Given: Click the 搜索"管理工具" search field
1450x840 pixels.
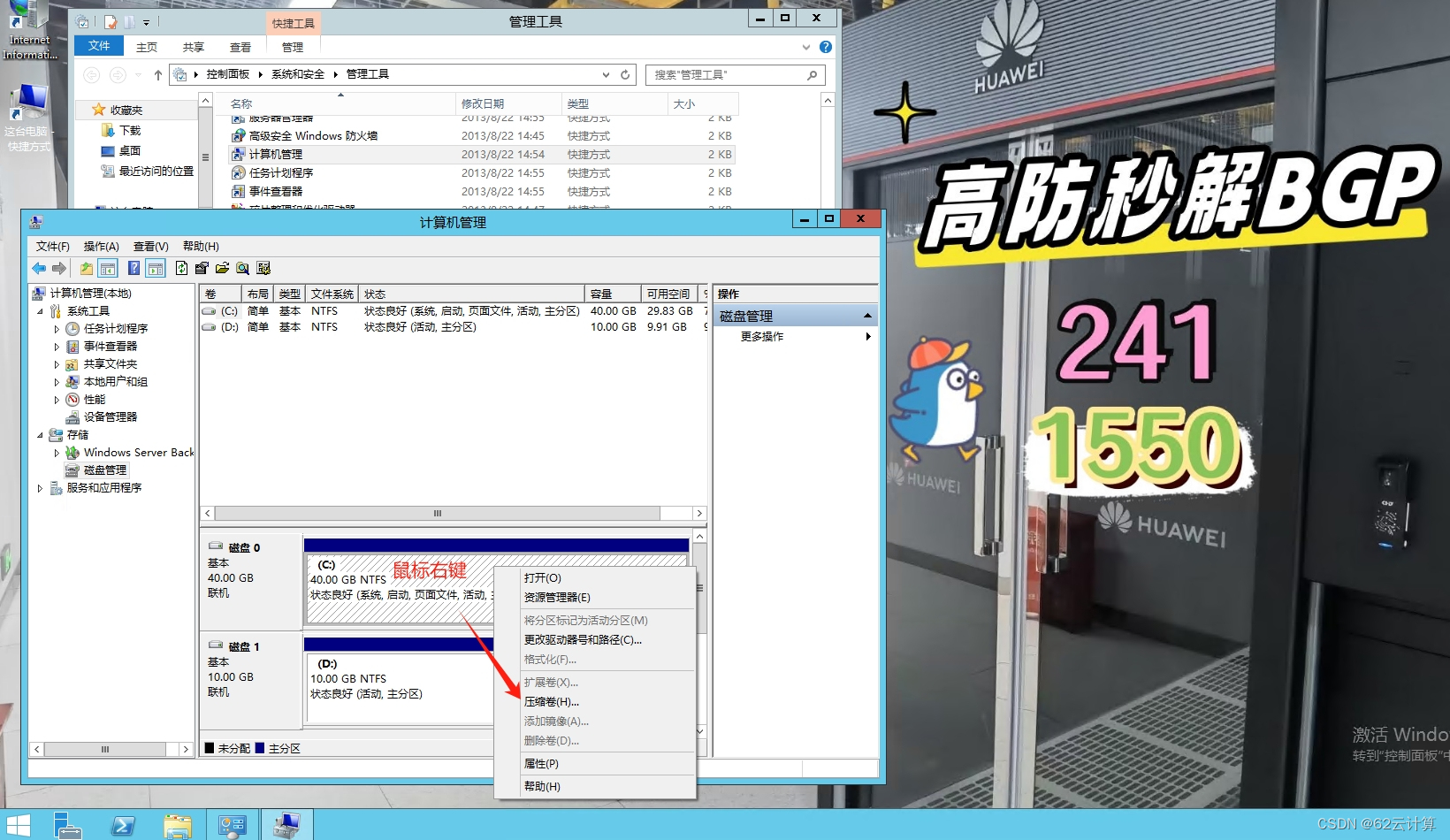Looking at the screenshot, I should (x=734, y=75).
